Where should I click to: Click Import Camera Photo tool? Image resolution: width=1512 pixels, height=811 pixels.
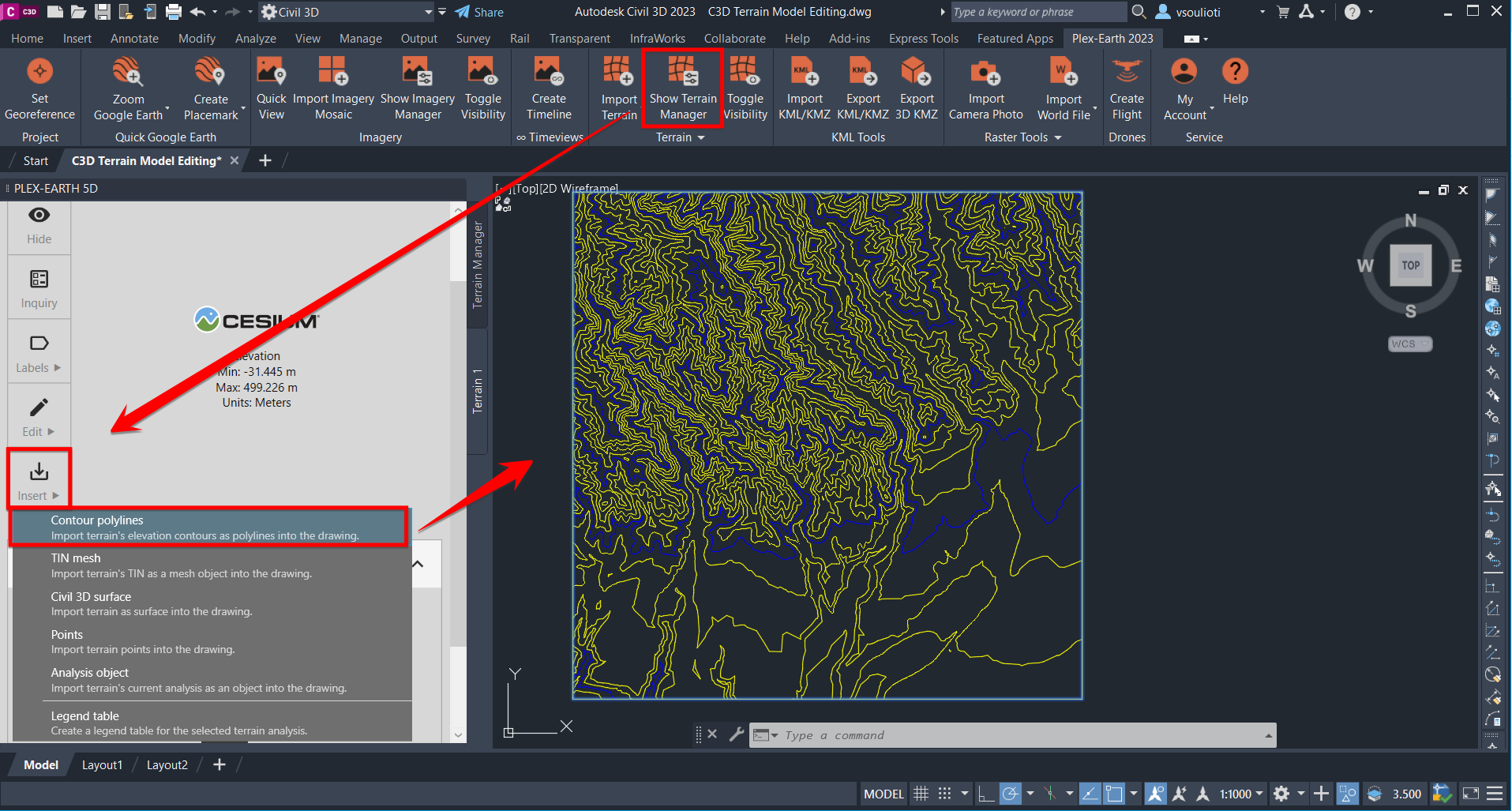pyautogui.click(x=985, y=89)
